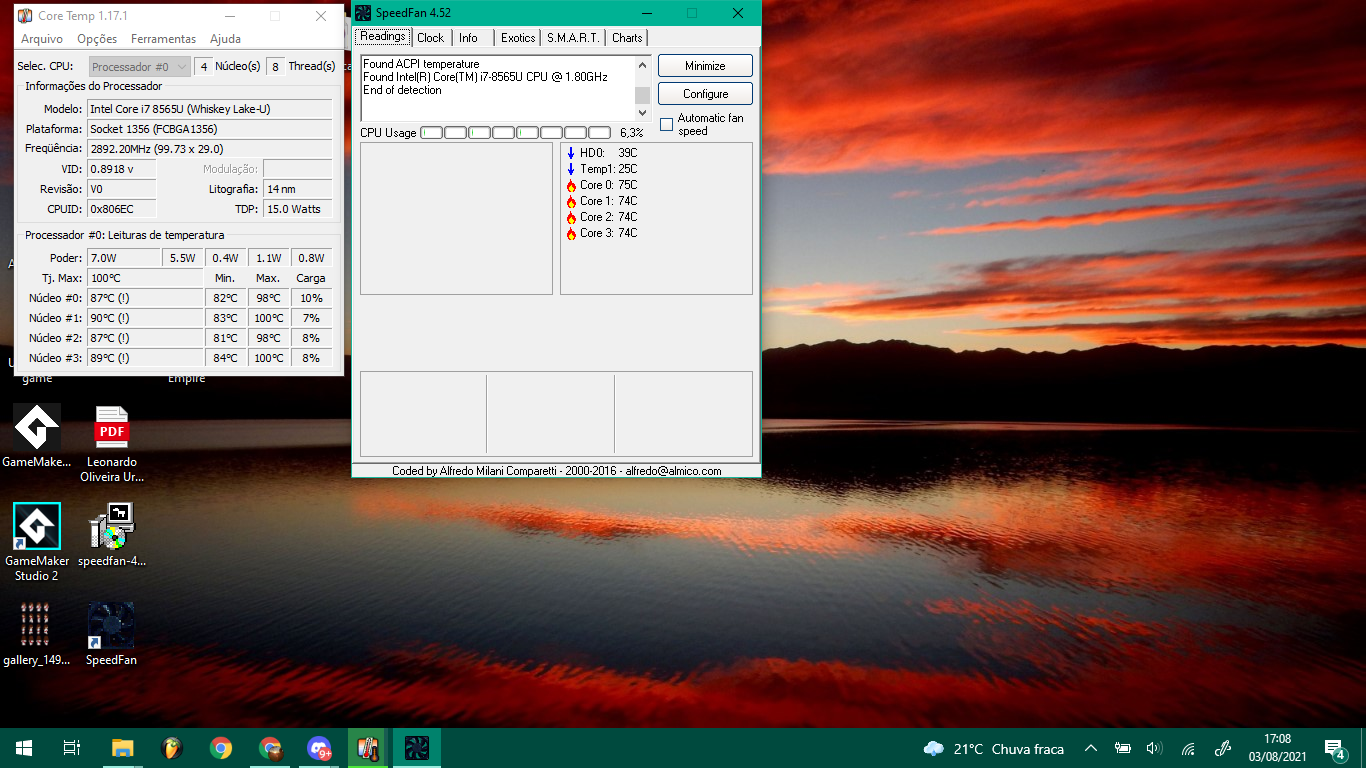Switch to Core Temp via taskbar thermometer icon

(368, 748)
